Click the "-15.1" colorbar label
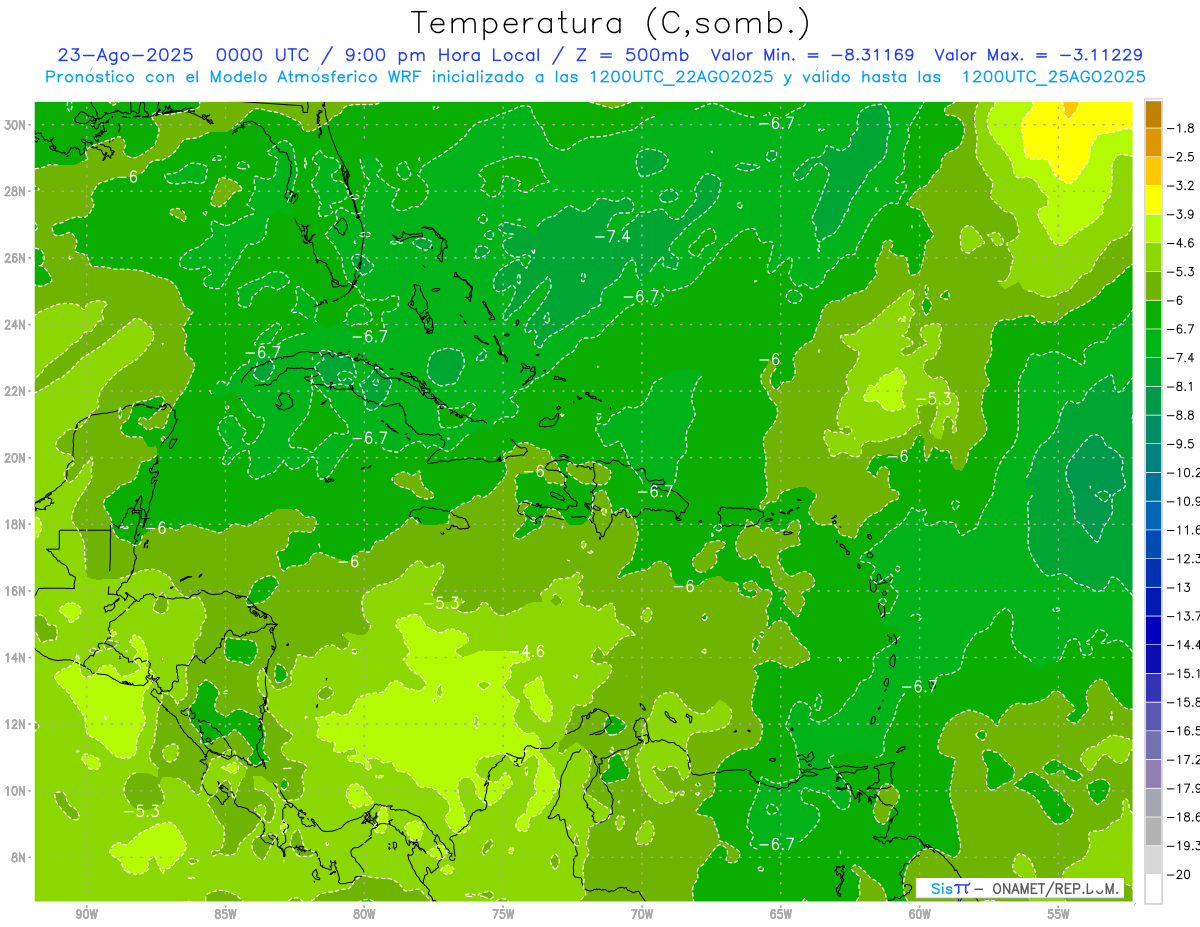 pos(1184,673)
